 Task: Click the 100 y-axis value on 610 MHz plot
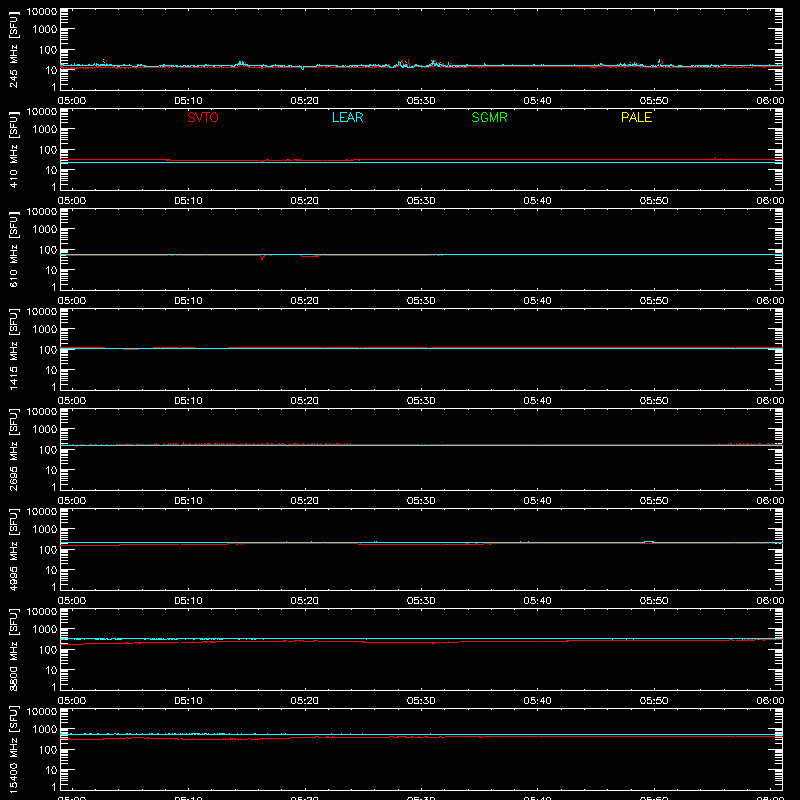(x=48, y=250)
